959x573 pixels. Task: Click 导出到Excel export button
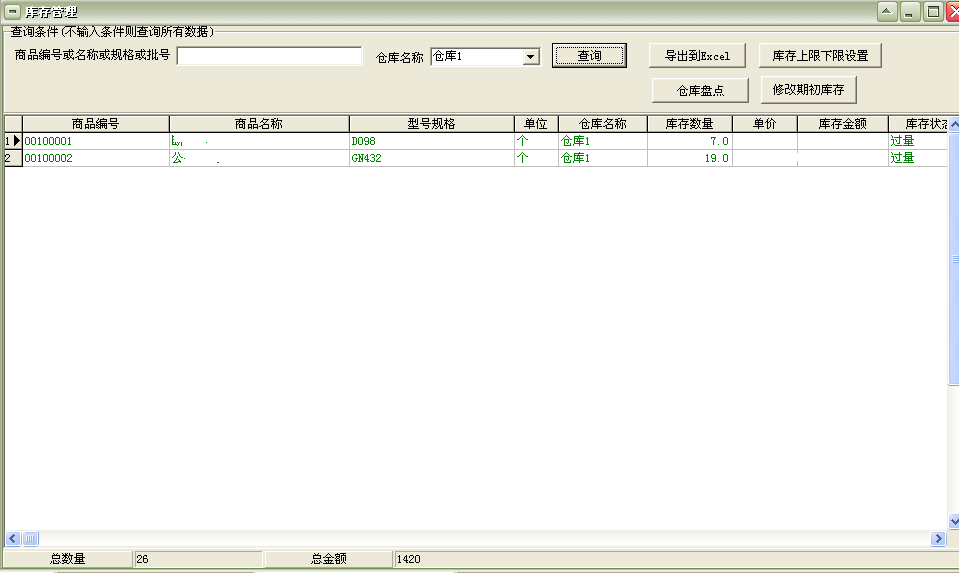(x=697, y=56)
